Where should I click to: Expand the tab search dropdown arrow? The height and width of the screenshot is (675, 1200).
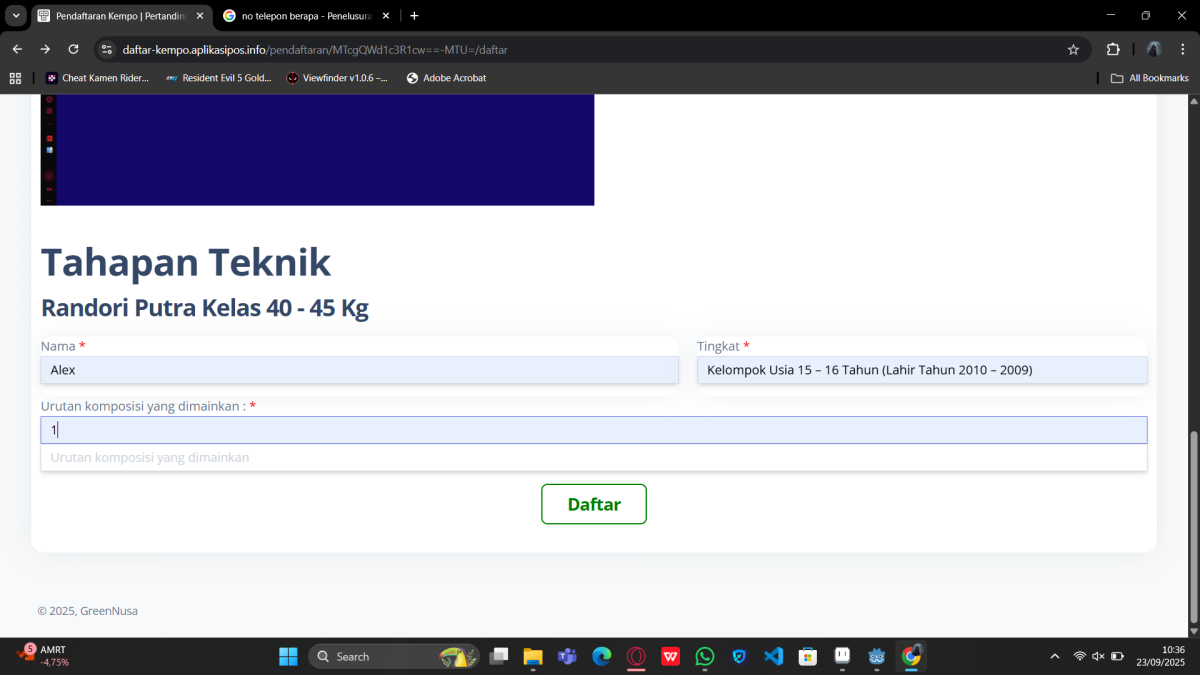coord(16,16)
